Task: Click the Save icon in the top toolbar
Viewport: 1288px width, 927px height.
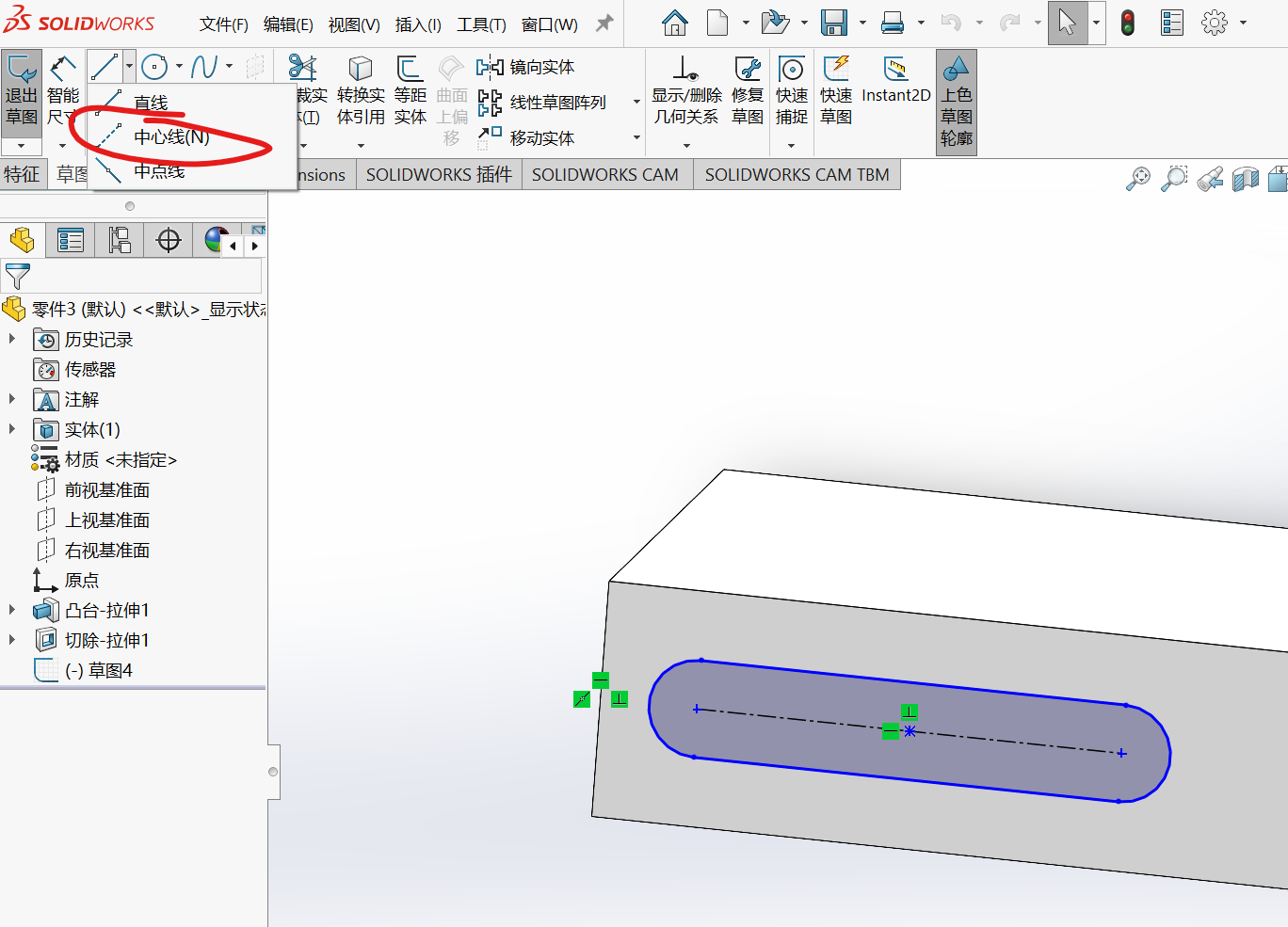Action: 833,23
